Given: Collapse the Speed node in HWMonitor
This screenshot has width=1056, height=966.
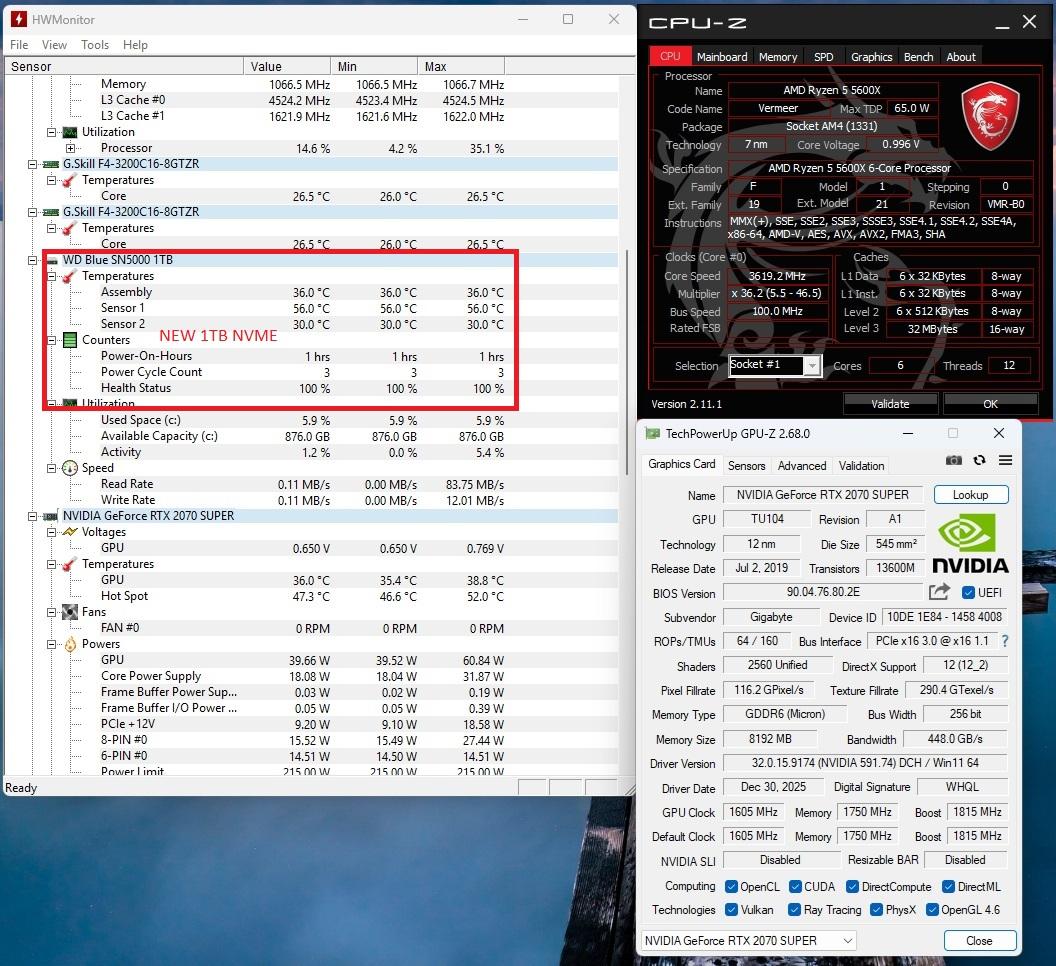Looking at the screenshot, I should [51, 468].
